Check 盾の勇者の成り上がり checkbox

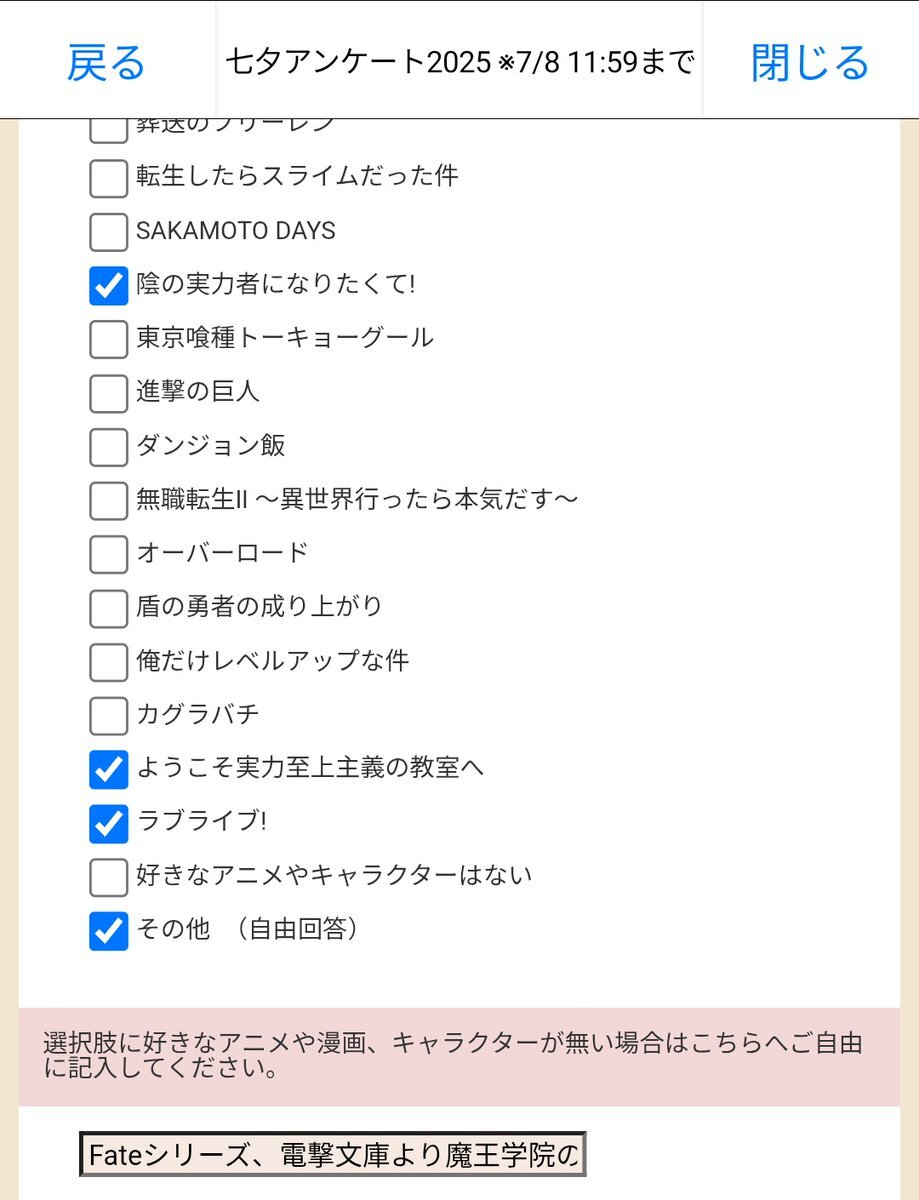point(109,608)
